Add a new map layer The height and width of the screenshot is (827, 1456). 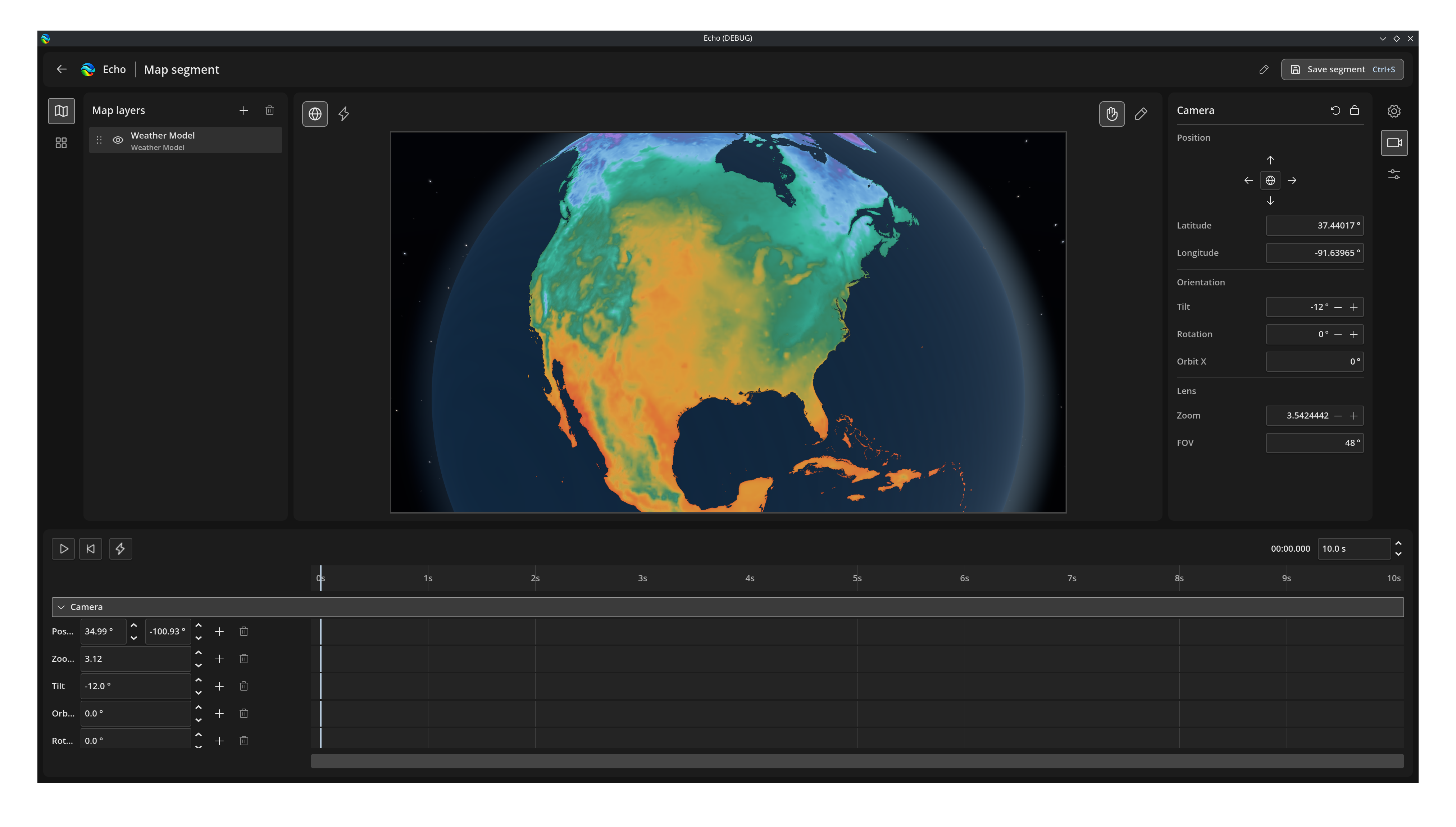point(244,111)
